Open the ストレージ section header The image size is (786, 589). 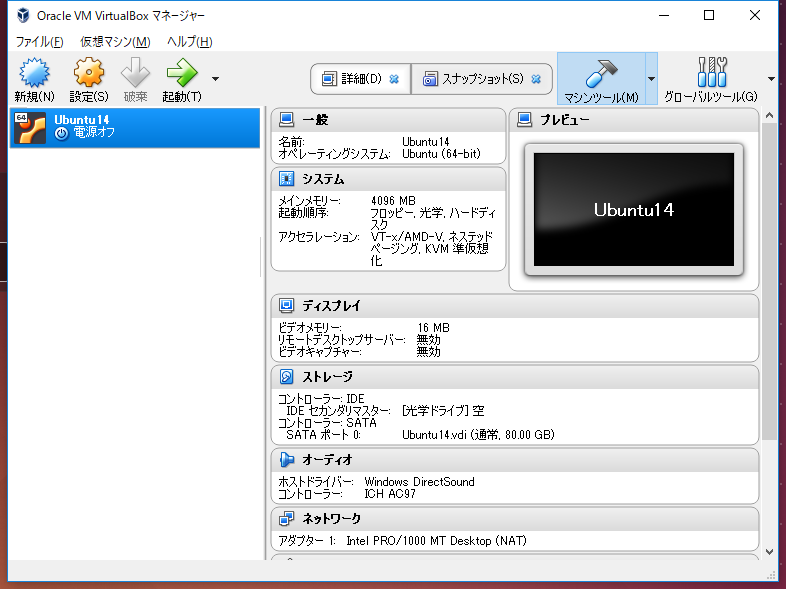tap(515, 377)
